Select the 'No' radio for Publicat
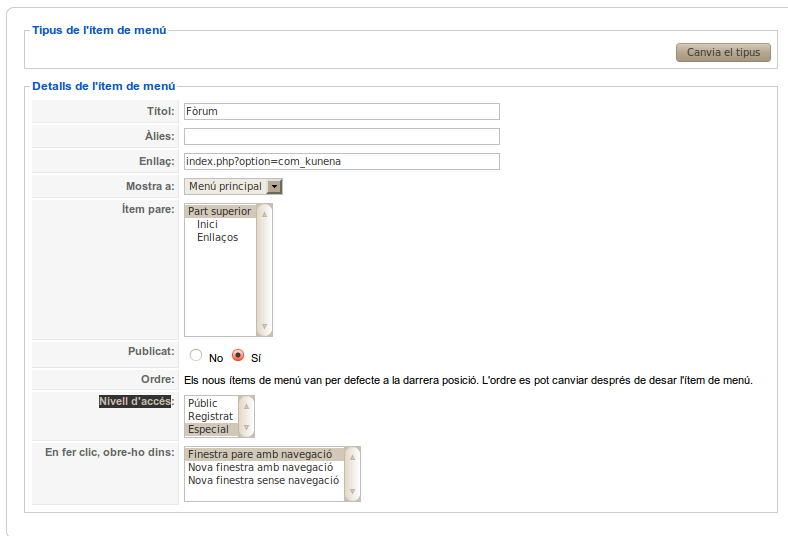Screen dimensions: 788x536 [196, 355]
